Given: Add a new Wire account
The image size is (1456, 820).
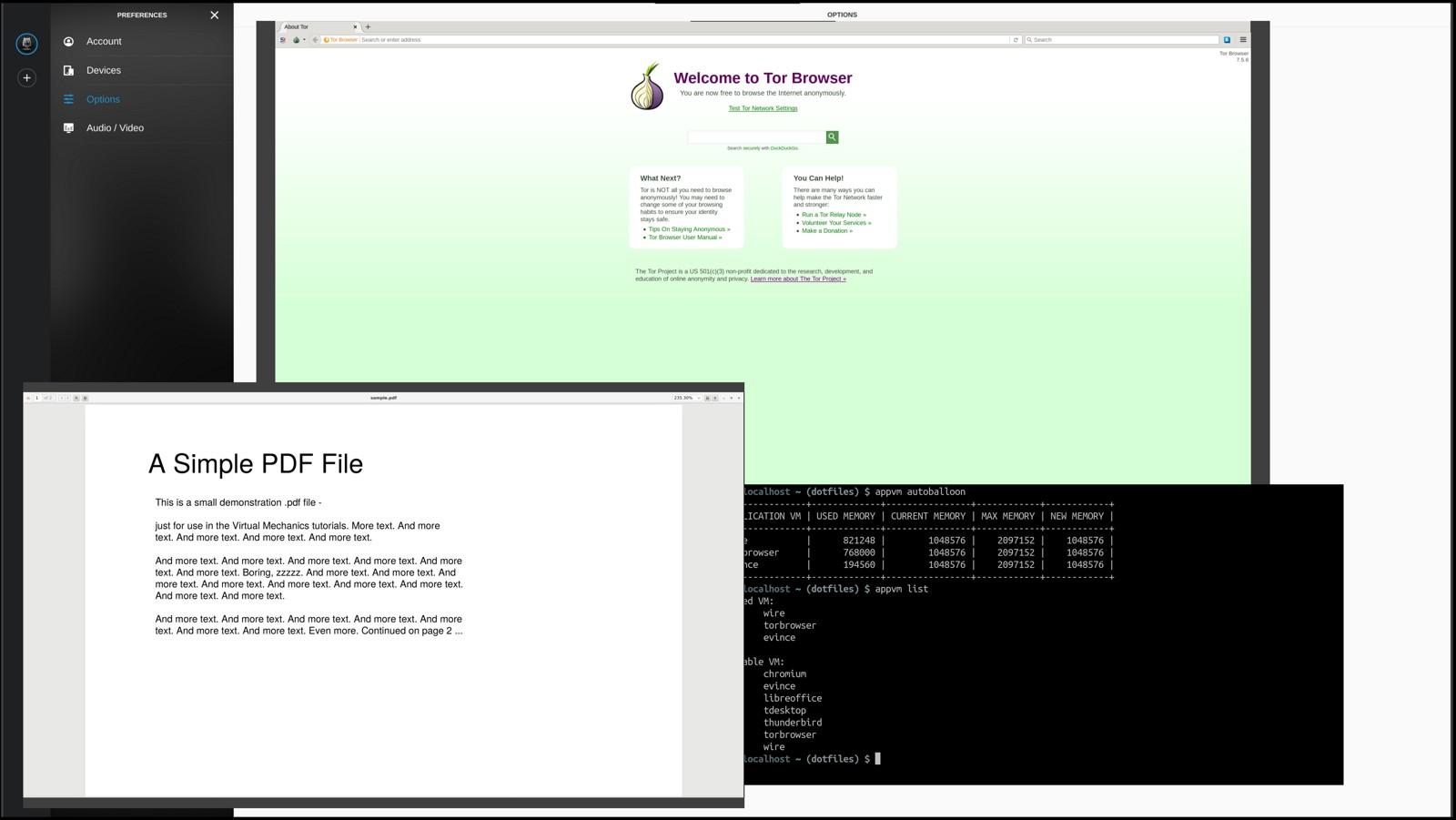Looking at the screenshot, I should 26,77.
